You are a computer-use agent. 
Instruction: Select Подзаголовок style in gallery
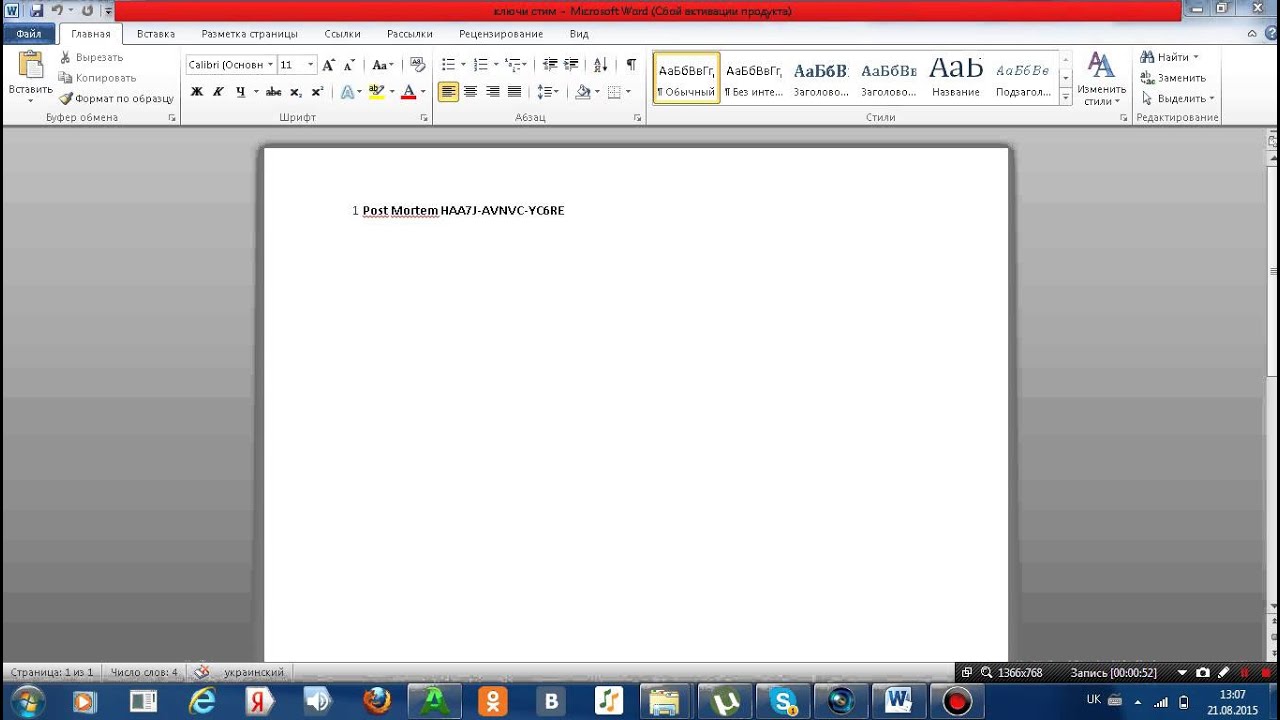(x=1023, y=78)
